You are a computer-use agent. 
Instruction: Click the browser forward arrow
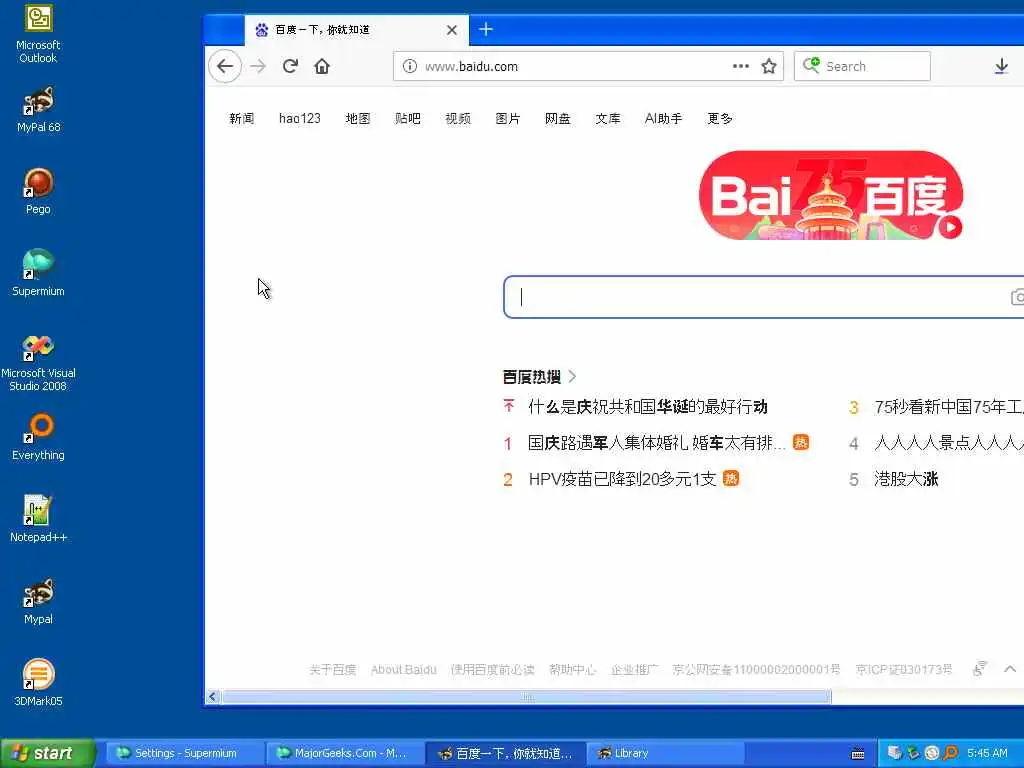(x=259, y=66)
